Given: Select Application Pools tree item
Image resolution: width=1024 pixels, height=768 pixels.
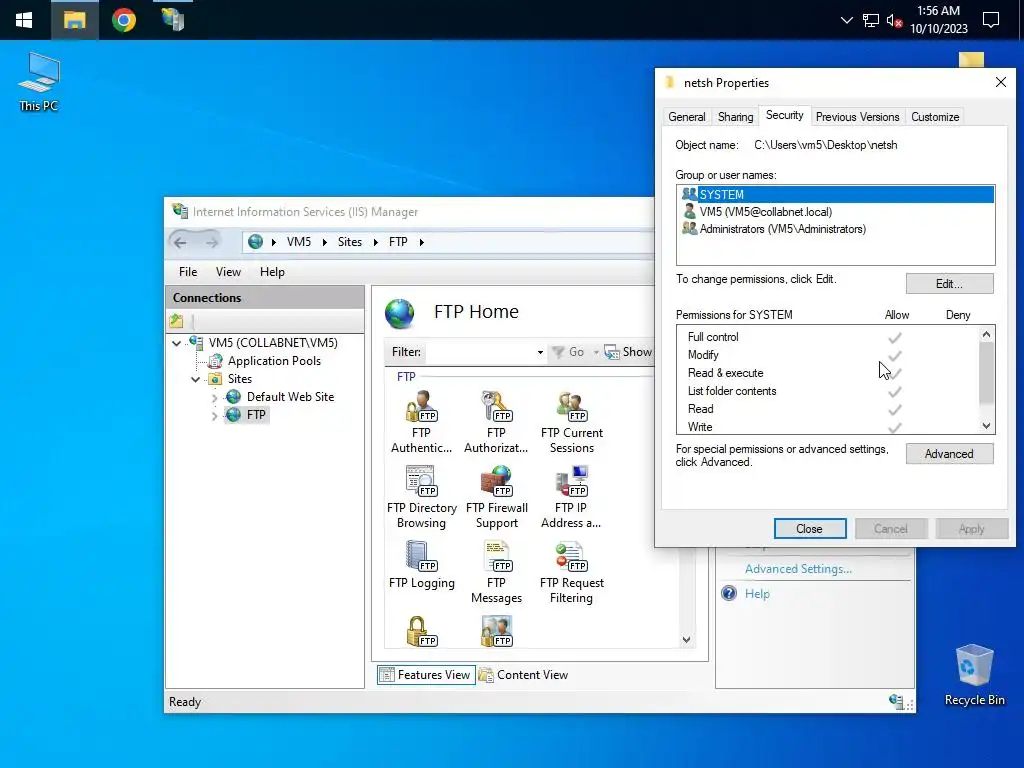Looking at the screenshot, I should pyautogui.click(x=274, y=361).
